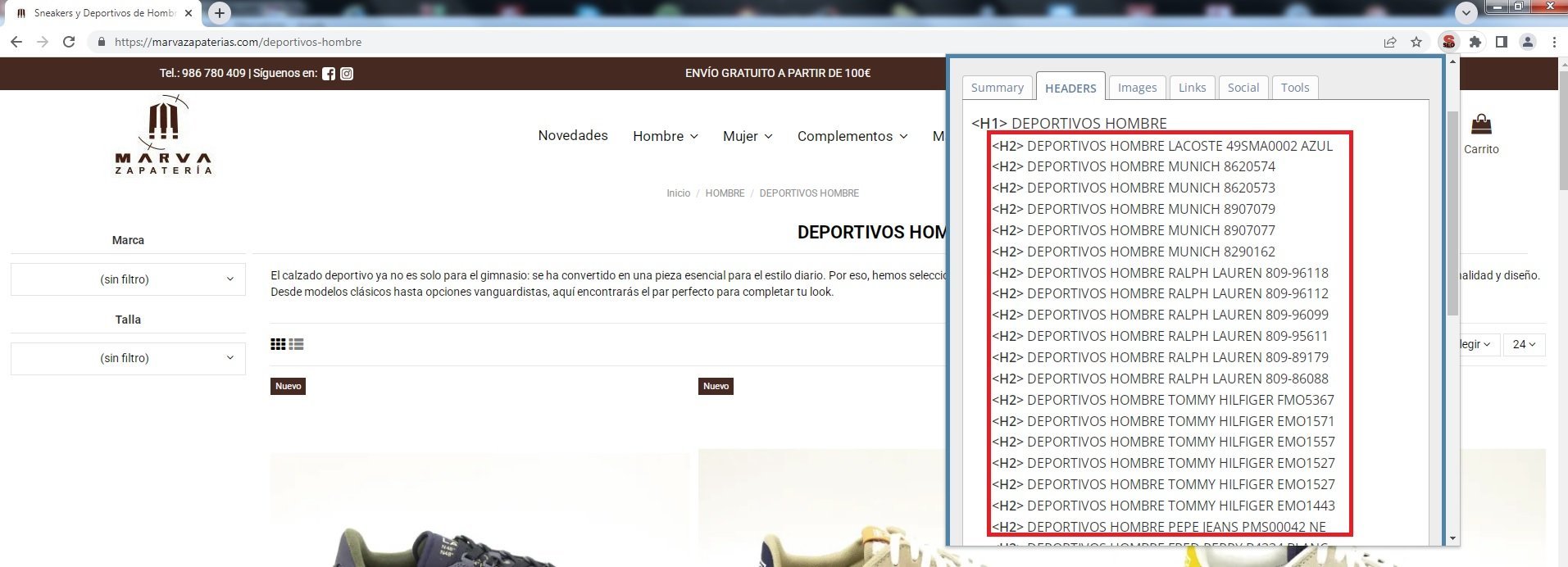Open the tab search dropdown arrow

point(1466,12)
